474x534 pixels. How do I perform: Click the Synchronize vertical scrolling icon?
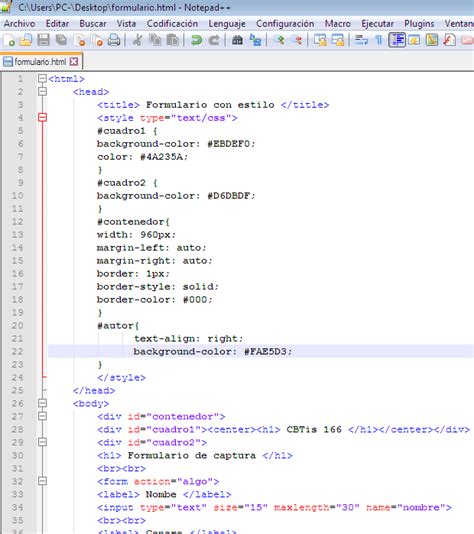(x=320, y=40)
